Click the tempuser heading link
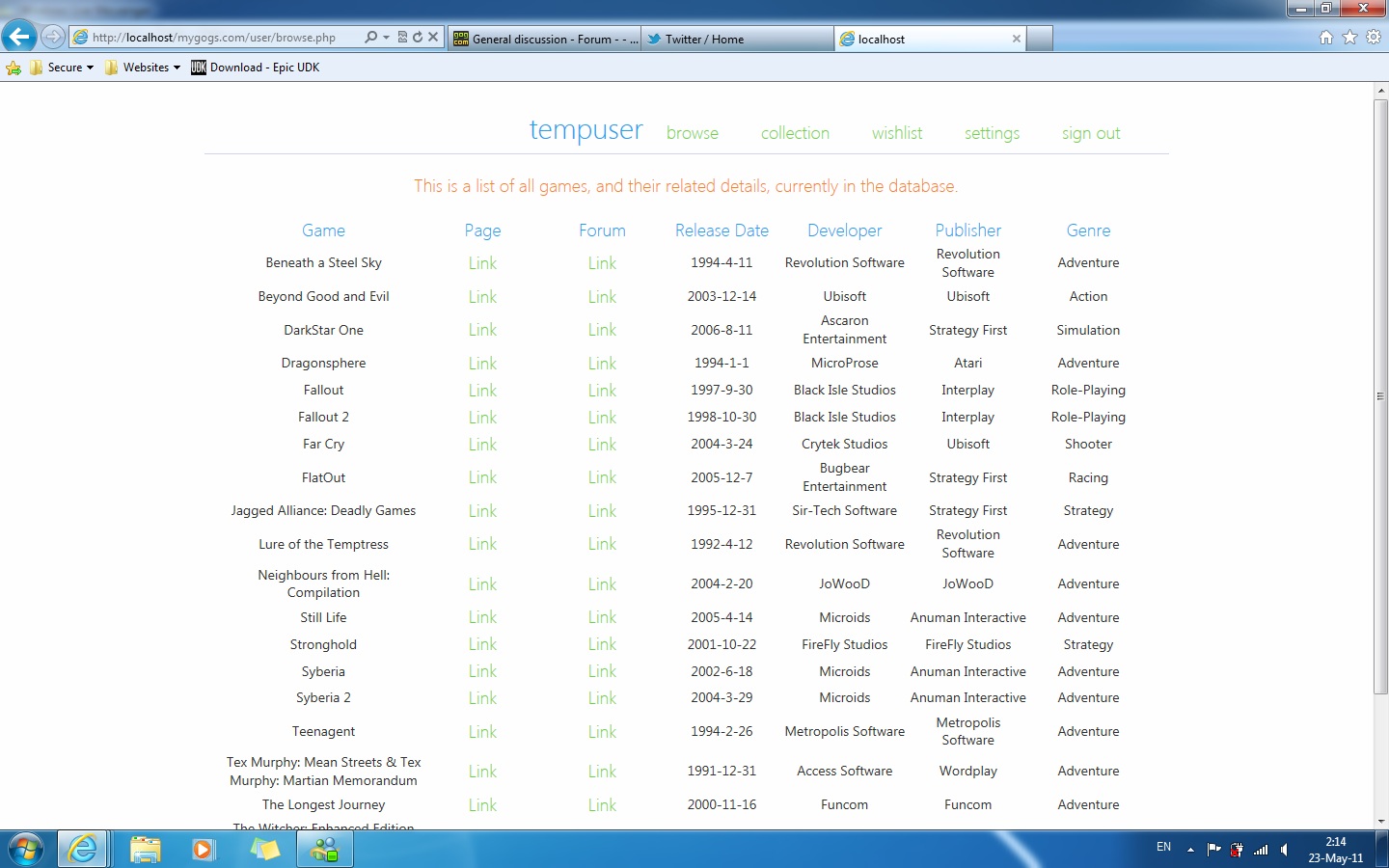This screenshot has width=1389, height=868. pos(586,129)
